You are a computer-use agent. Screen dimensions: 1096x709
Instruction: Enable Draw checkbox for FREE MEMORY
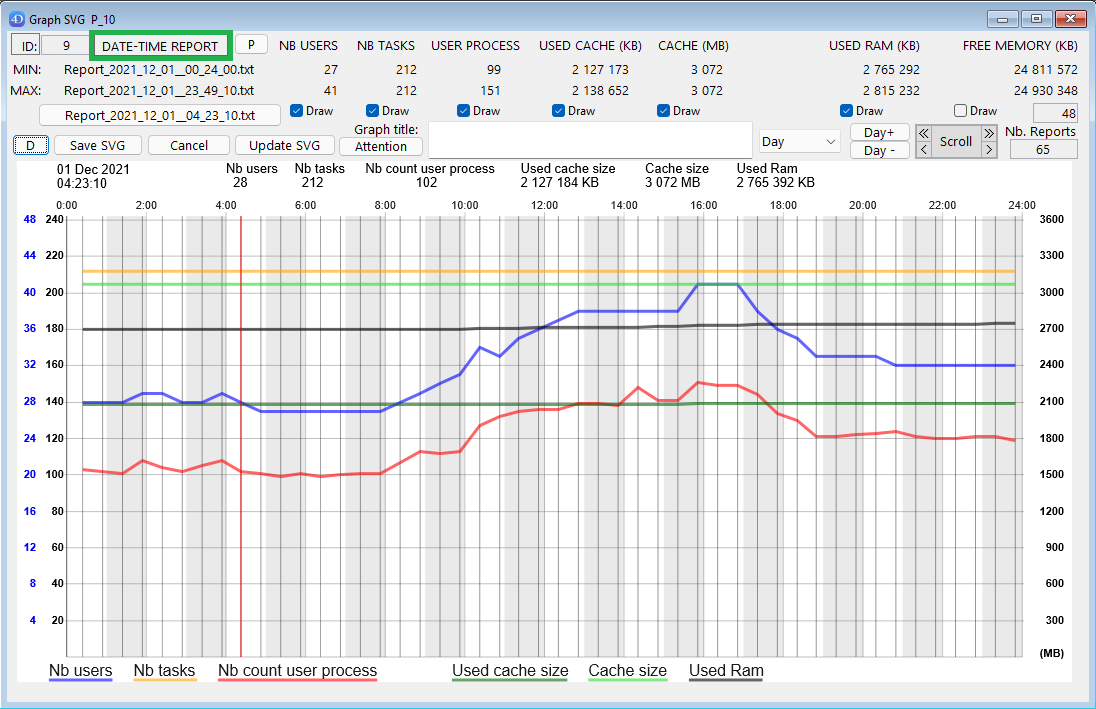[961, 111]
